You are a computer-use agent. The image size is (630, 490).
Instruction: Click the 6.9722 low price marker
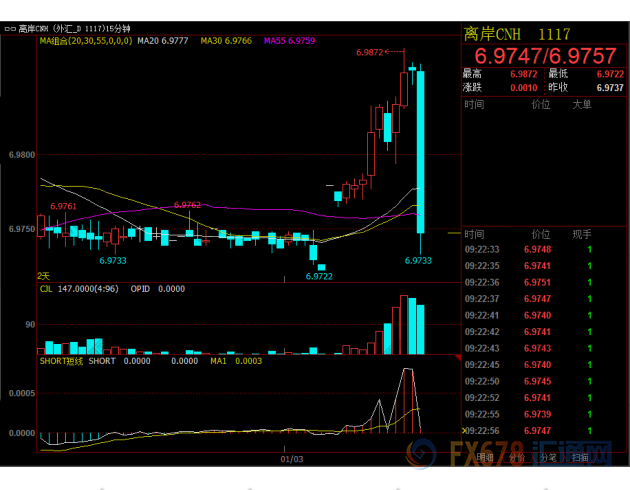[319, 276]
